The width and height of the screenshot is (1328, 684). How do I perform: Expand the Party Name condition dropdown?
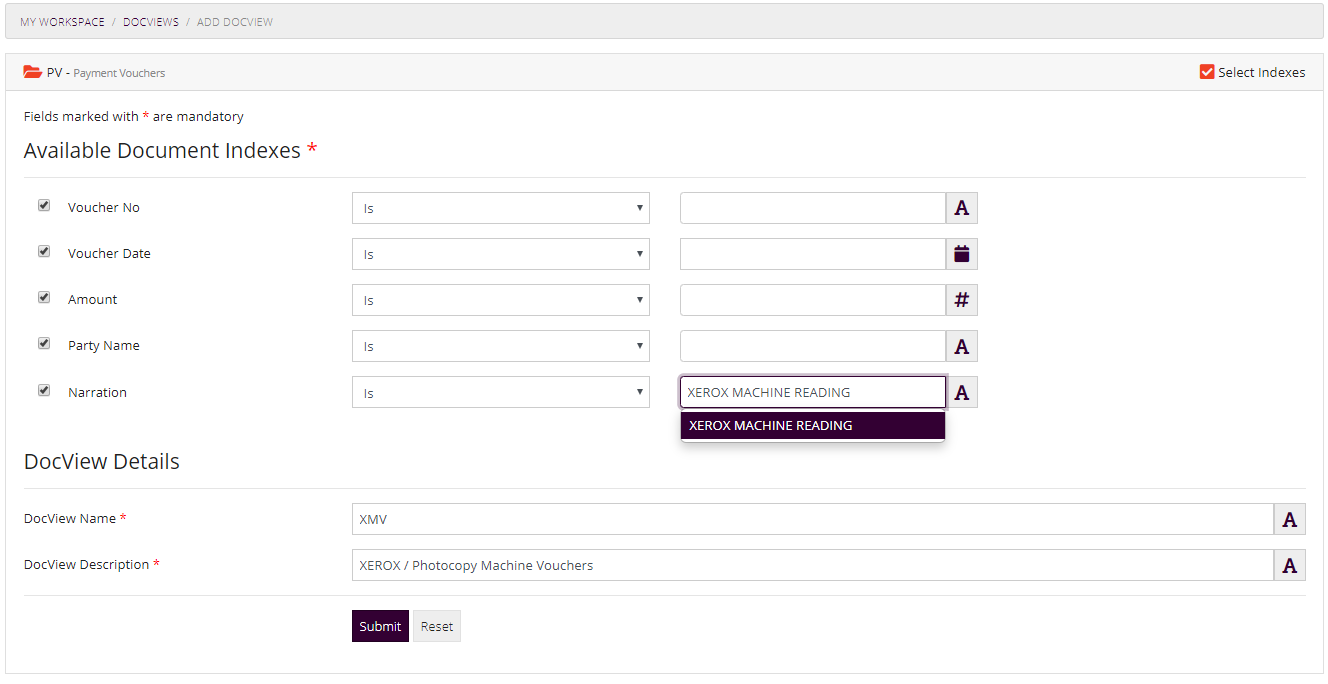[x=500, y=345]
